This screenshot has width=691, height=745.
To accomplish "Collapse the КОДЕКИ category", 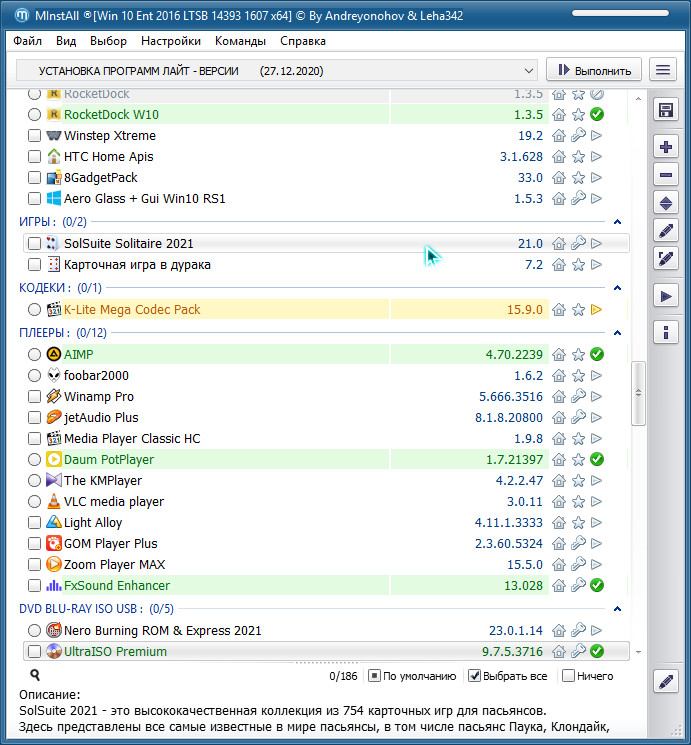I will tap(617, 288).
